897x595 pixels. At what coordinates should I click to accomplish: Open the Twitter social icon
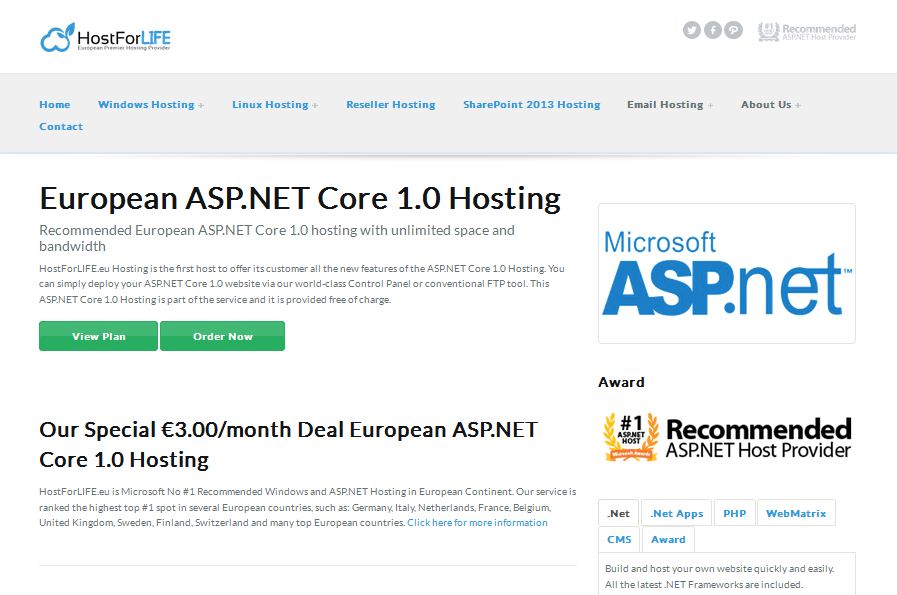692,30
